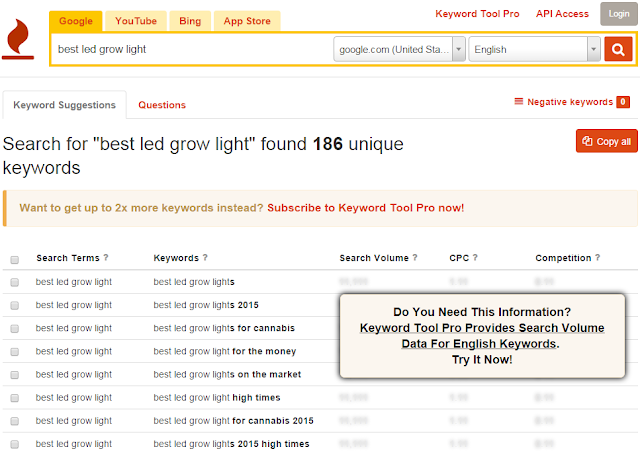The image size is (640, 451).
Task: Open the Keyword Tool Pro link
Action: [477, 14]
